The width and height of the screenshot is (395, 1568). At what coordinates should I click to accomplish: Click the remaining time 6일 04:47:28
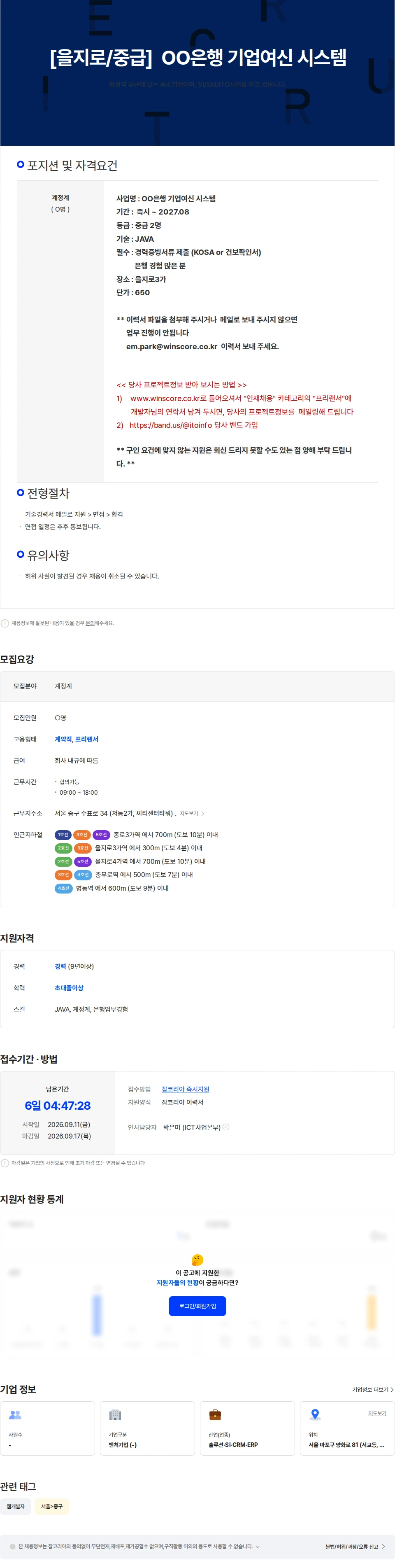[57, 1106]
